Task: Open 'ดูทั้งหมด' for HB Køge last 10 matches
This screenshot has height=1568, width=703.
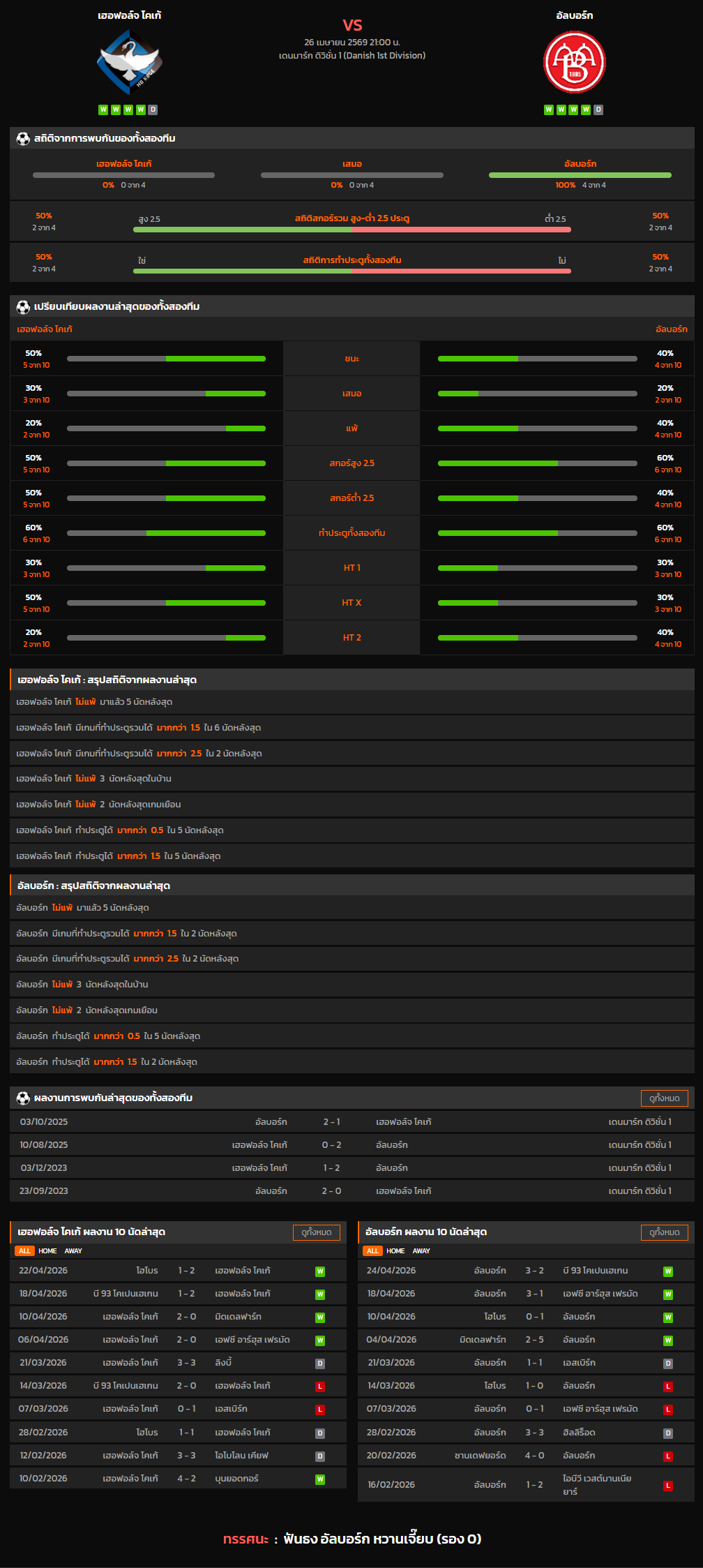Action: tap(316, 1232)
